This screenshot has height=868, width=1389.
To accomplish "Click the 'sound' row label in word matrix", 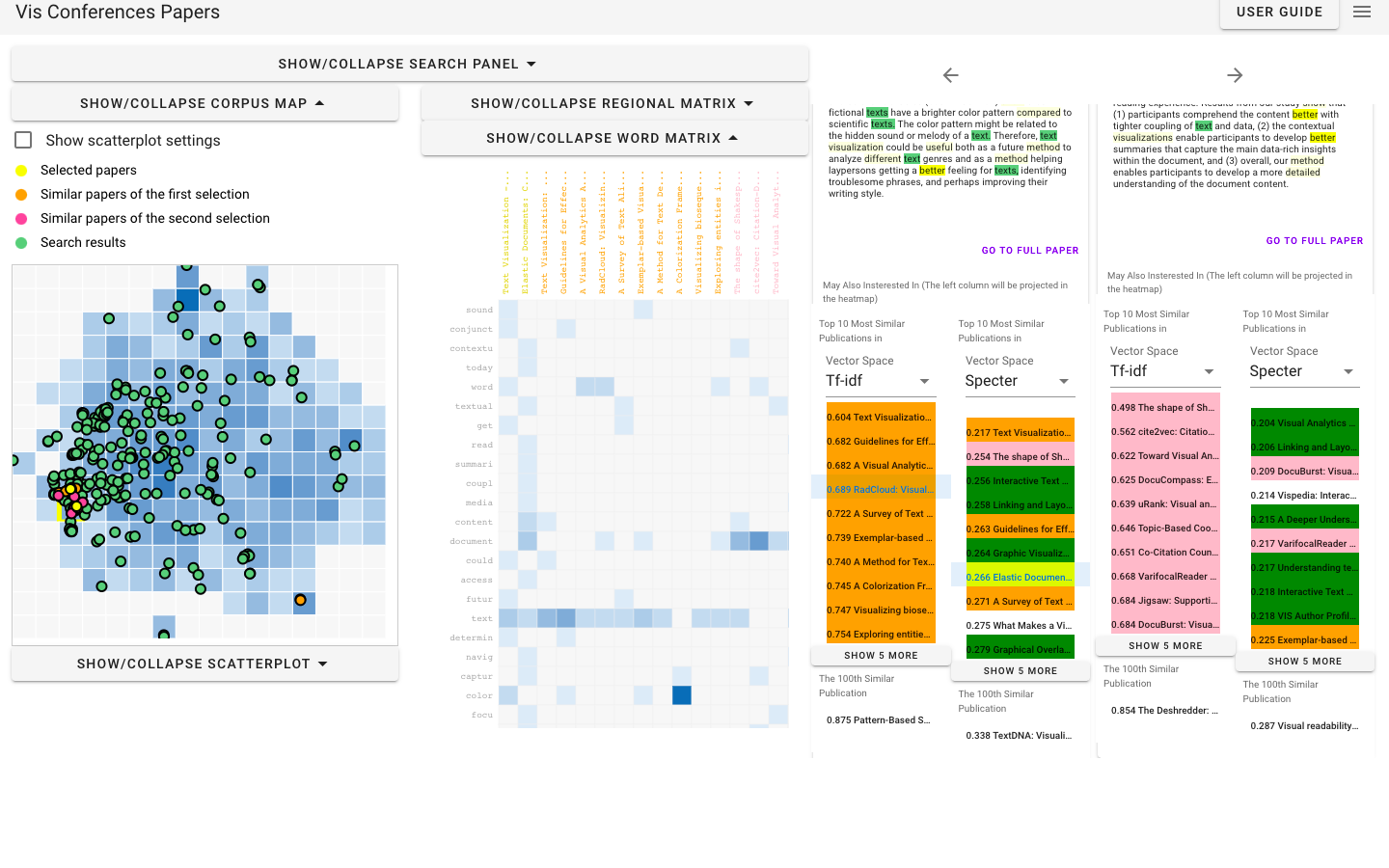I will (x=479, y=311).
